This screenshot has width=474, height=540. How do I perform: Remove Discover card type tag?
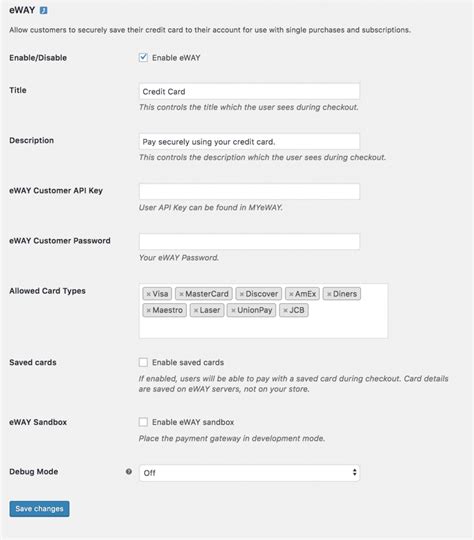click(242, 294)
